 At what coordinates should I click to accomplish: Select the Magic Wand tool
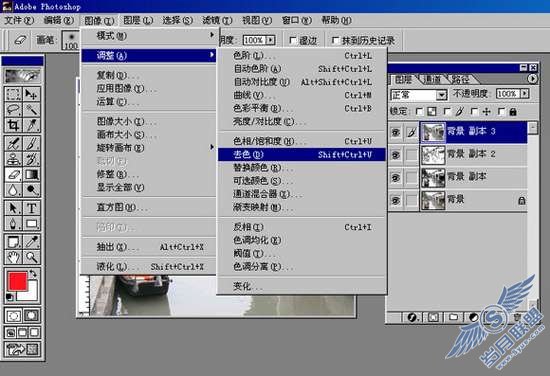pyautogui.click(x=32, y=109)
